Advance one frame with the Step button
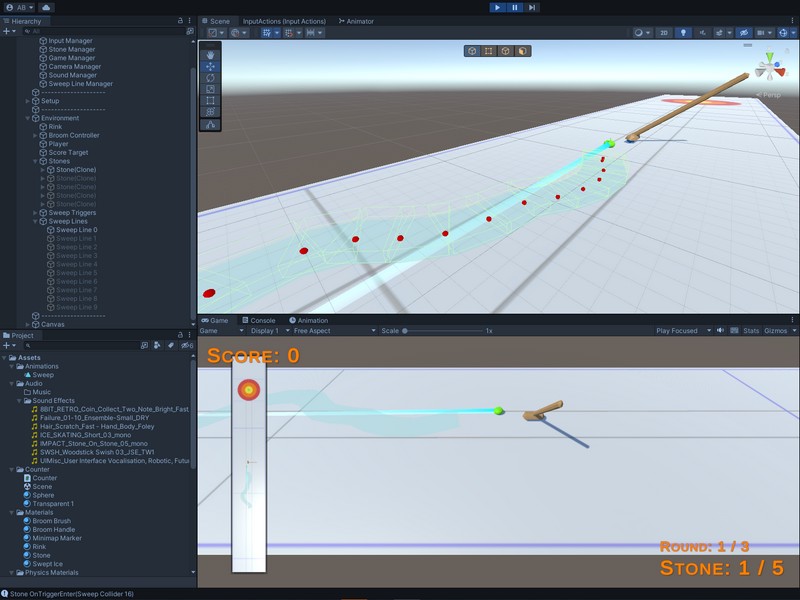This screenshot has height=600, width=800. tap(532, 7)
